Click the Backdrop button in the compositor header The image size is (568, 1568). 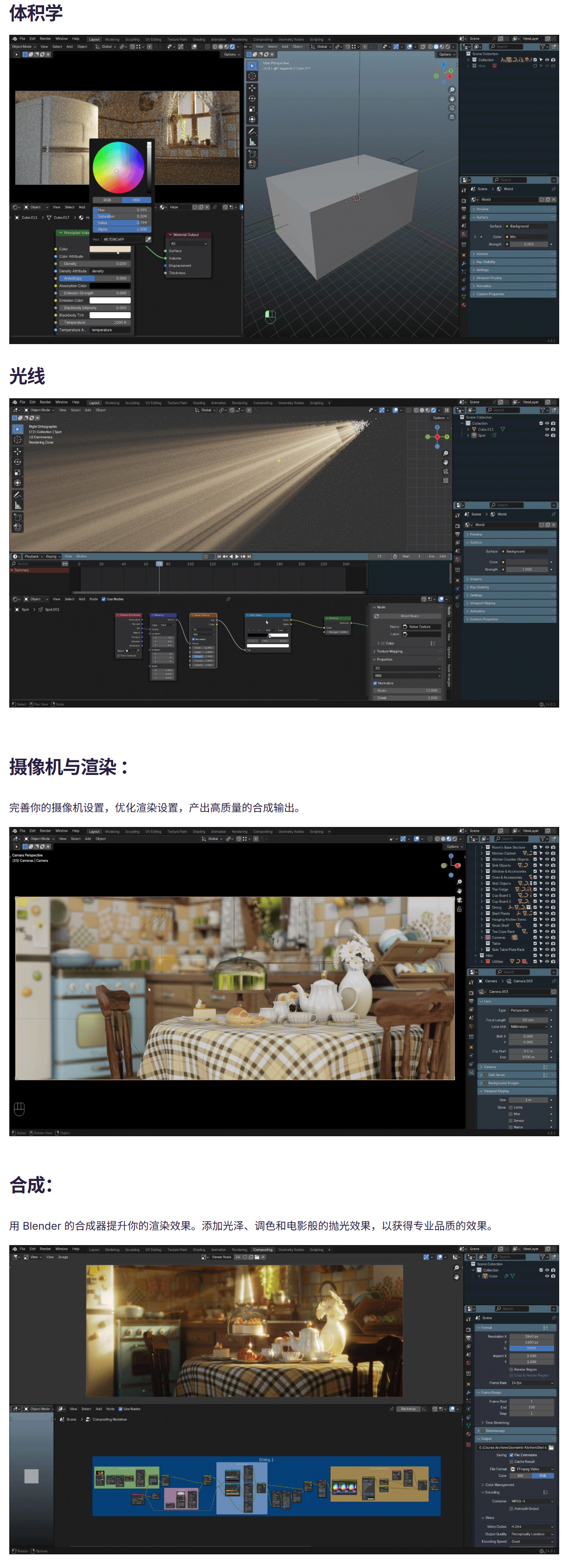pyautogui.click(x=408, y=1409)
